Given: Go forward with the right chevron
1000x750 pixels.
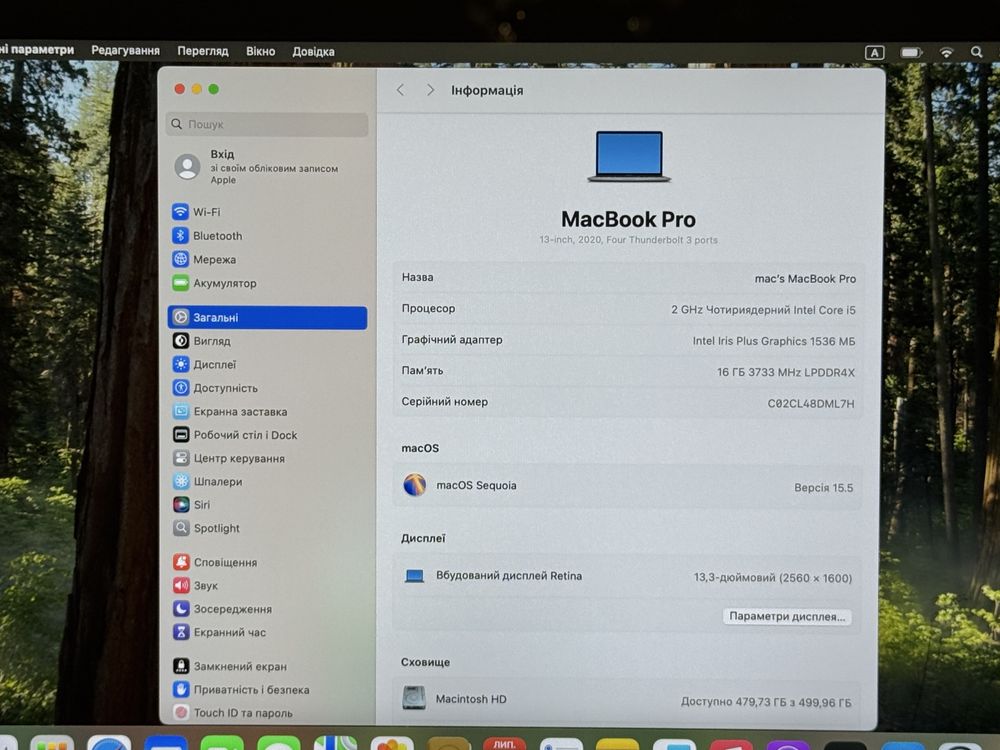Looking at the screenshot, I should coord(430,90).
